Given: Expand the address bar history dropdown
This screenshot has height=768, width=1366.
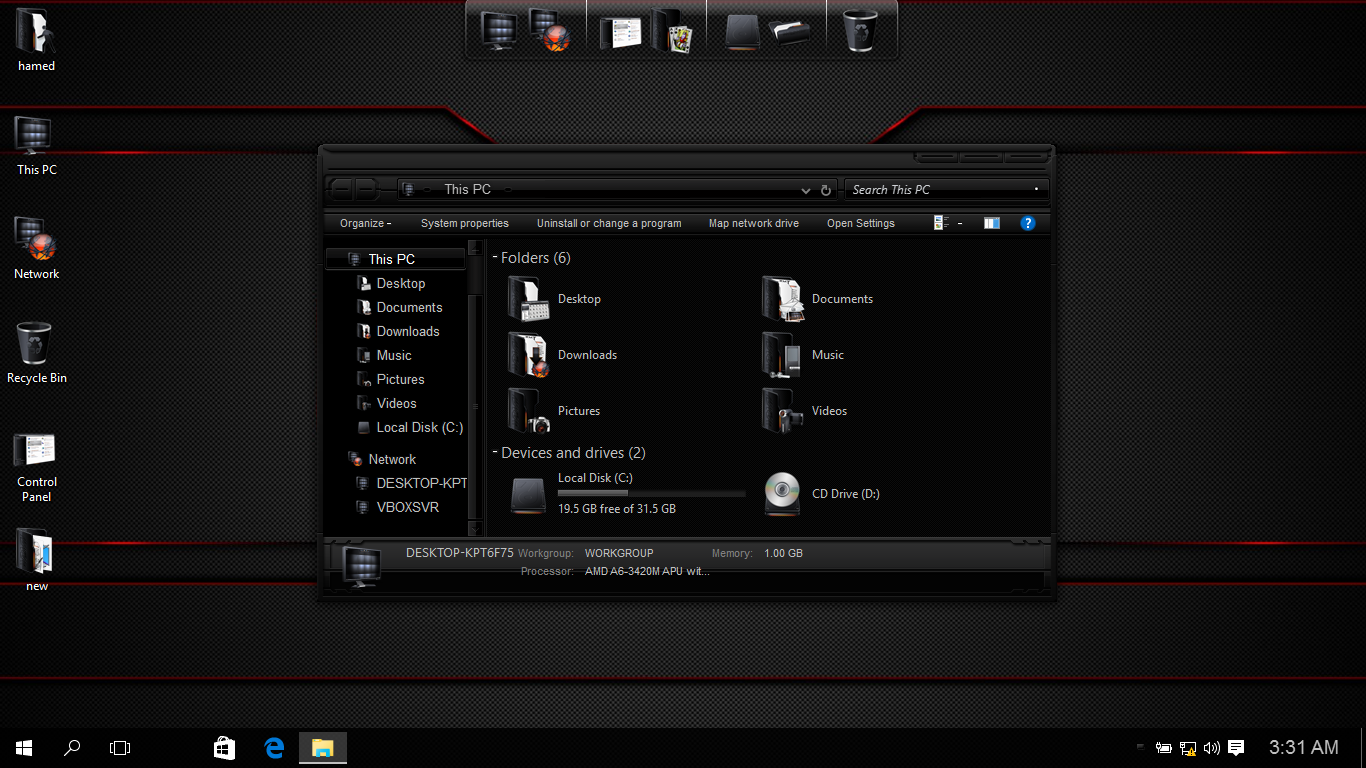Looking at the screenshot, I should (x=806, y=190).
